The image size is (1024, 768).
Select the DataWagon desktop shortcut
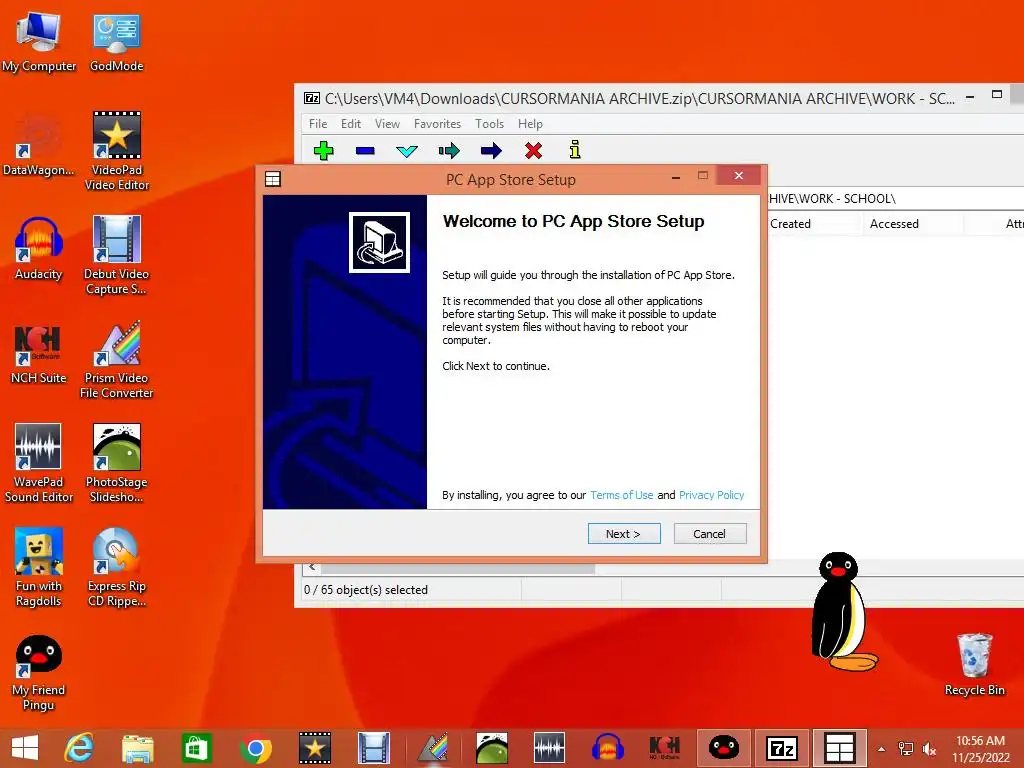pyautogui.click(x=39, y=145)
